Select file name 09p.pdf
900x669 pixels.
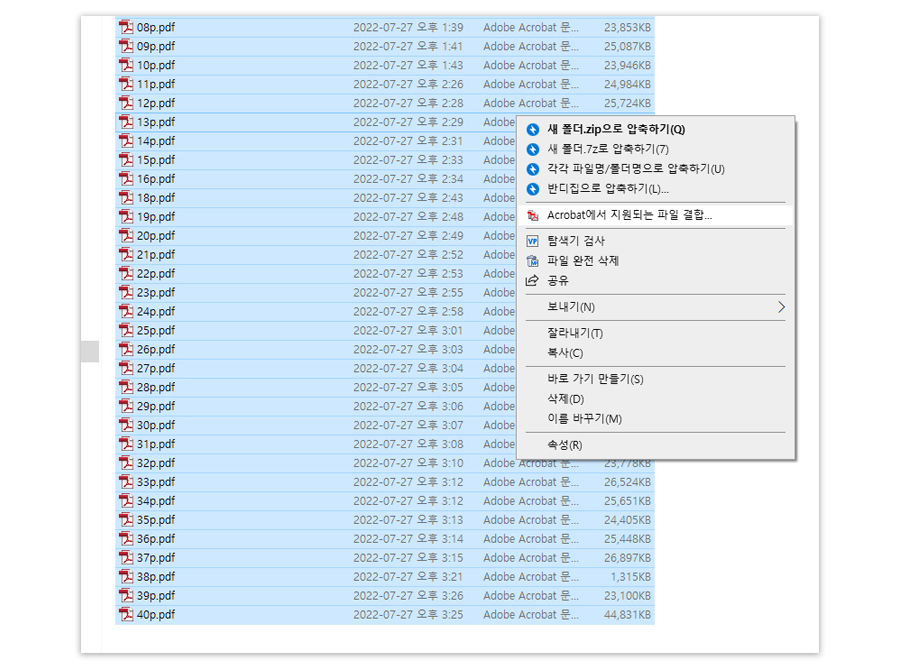156,46
